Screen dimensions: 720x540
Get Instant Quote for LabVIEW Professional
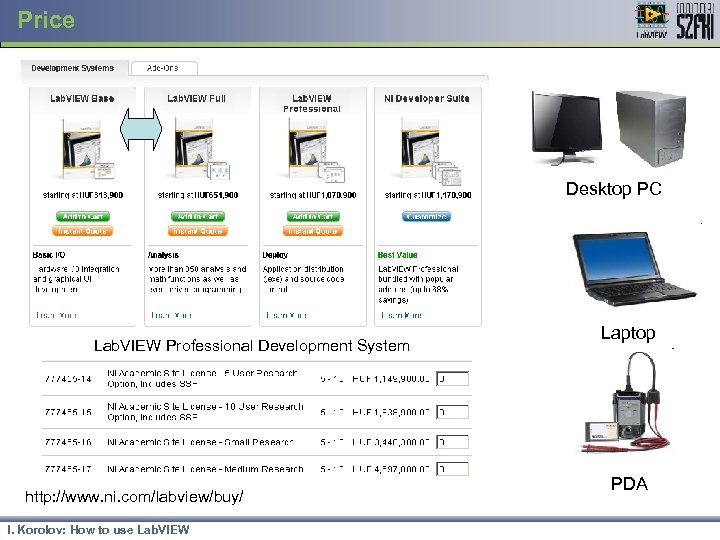pyautogui.click(x=313, y=231)
